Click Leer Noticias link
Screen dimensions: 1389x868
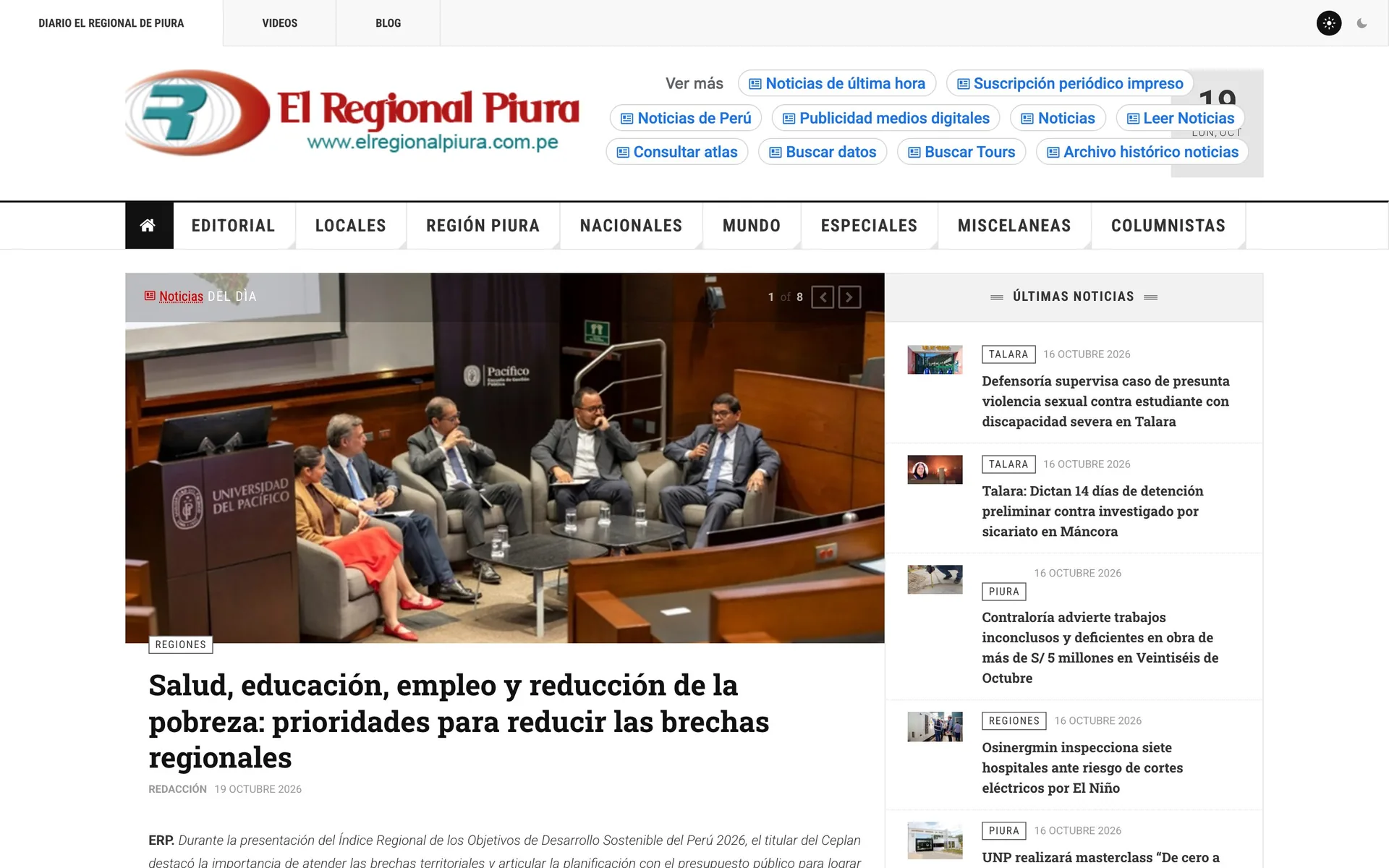click(x=1181, y=118)
